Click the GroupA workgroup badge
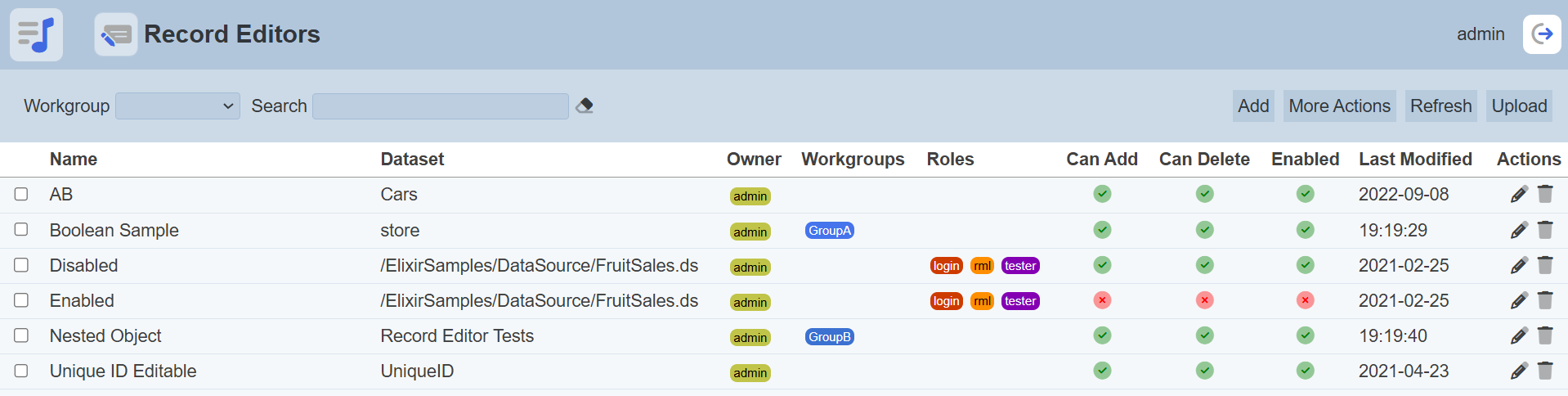The width and height of the screenshot is (1568, 396). point(829,231)
